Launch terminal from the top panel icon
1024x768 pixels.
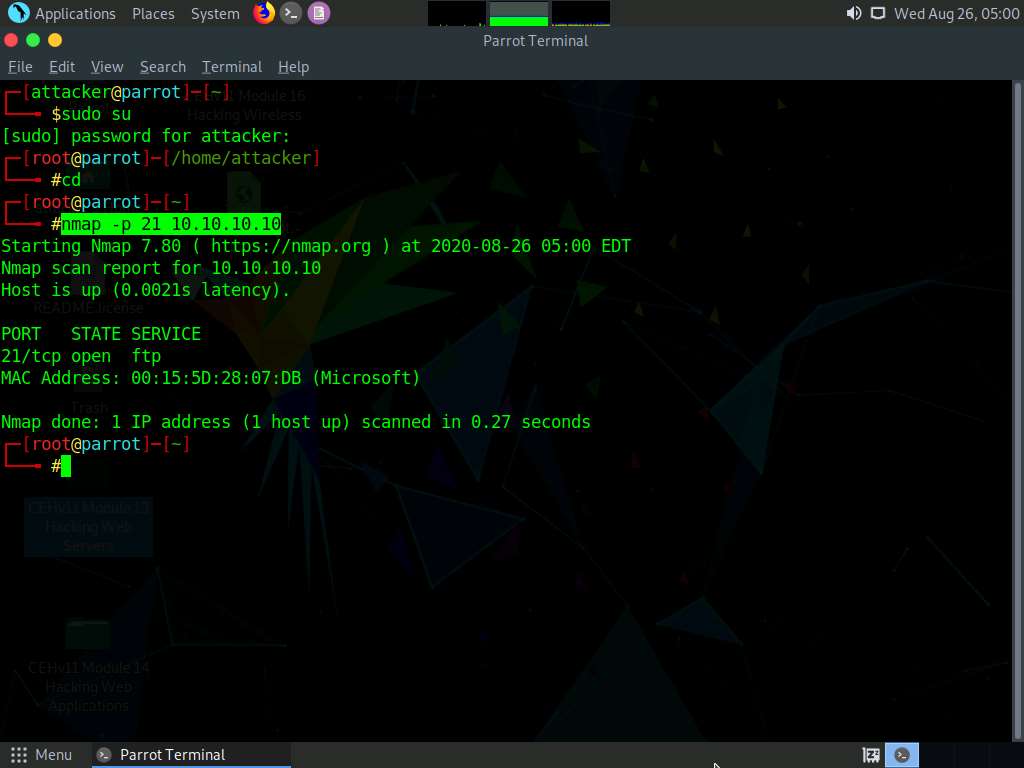[291, 12]
